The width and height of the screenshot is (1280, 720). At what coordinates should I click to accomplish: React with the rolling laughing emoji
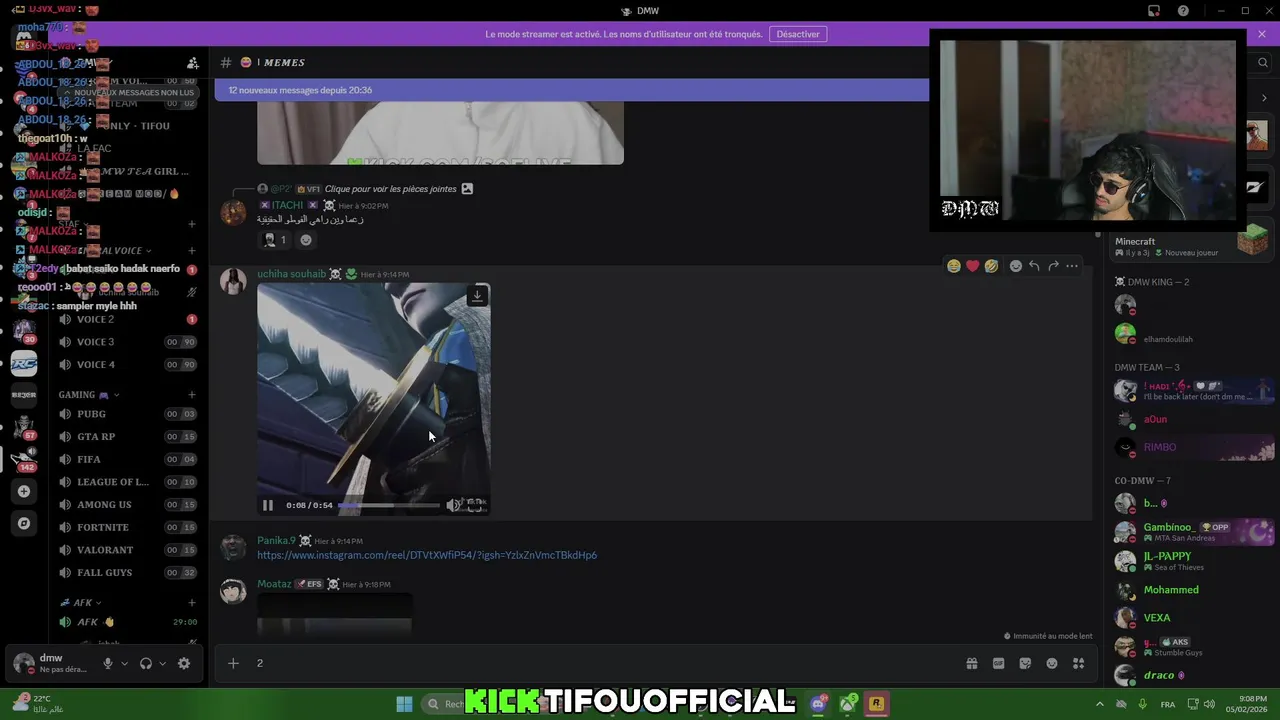(x=991, y=266)
